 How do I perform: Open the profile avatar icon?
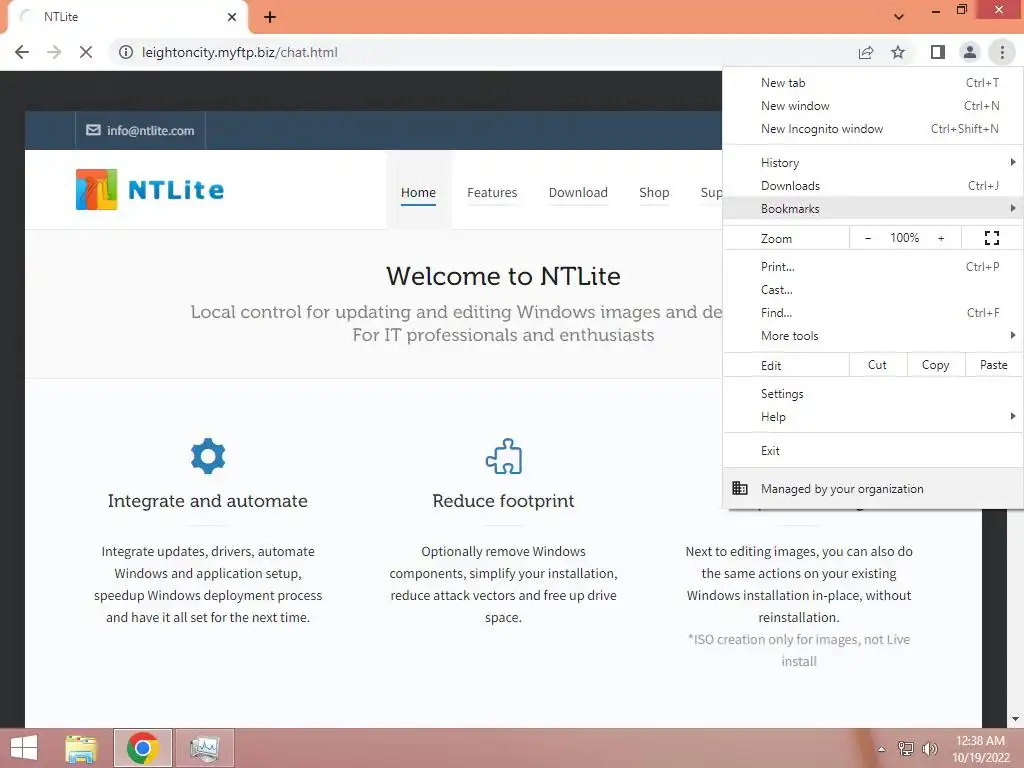coord(970,52)
